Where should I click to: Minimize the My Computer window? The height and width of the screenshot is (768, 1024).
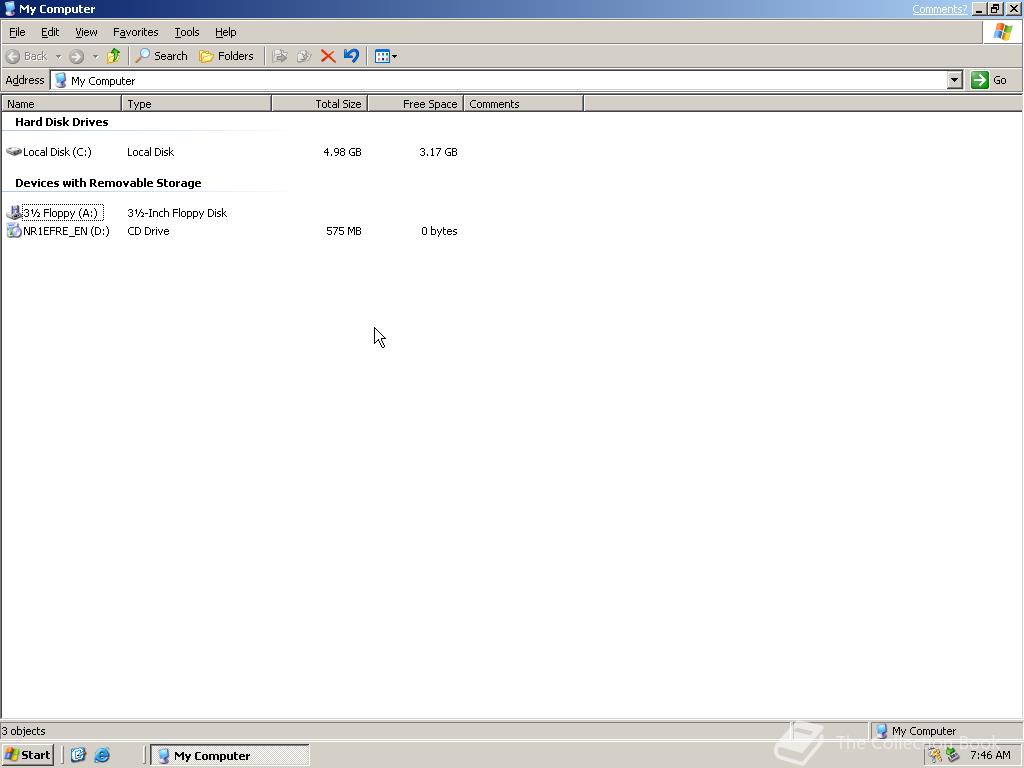click(979, 9)
